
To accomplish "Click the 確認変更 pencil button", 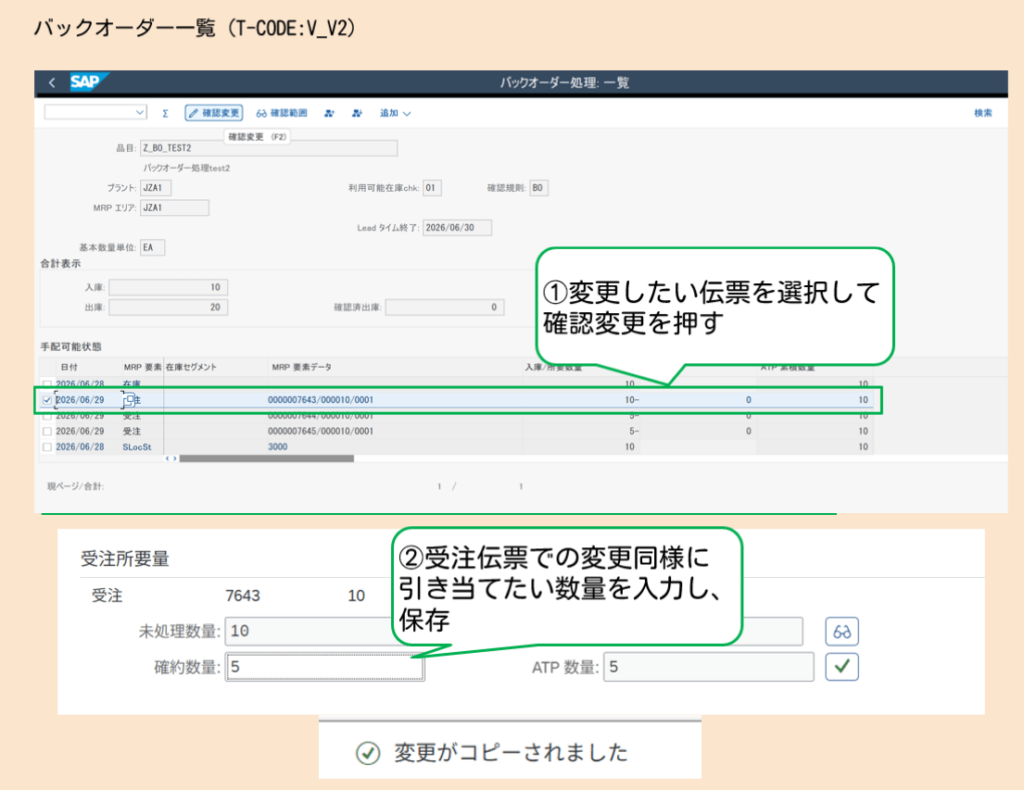I will (214, 113).
